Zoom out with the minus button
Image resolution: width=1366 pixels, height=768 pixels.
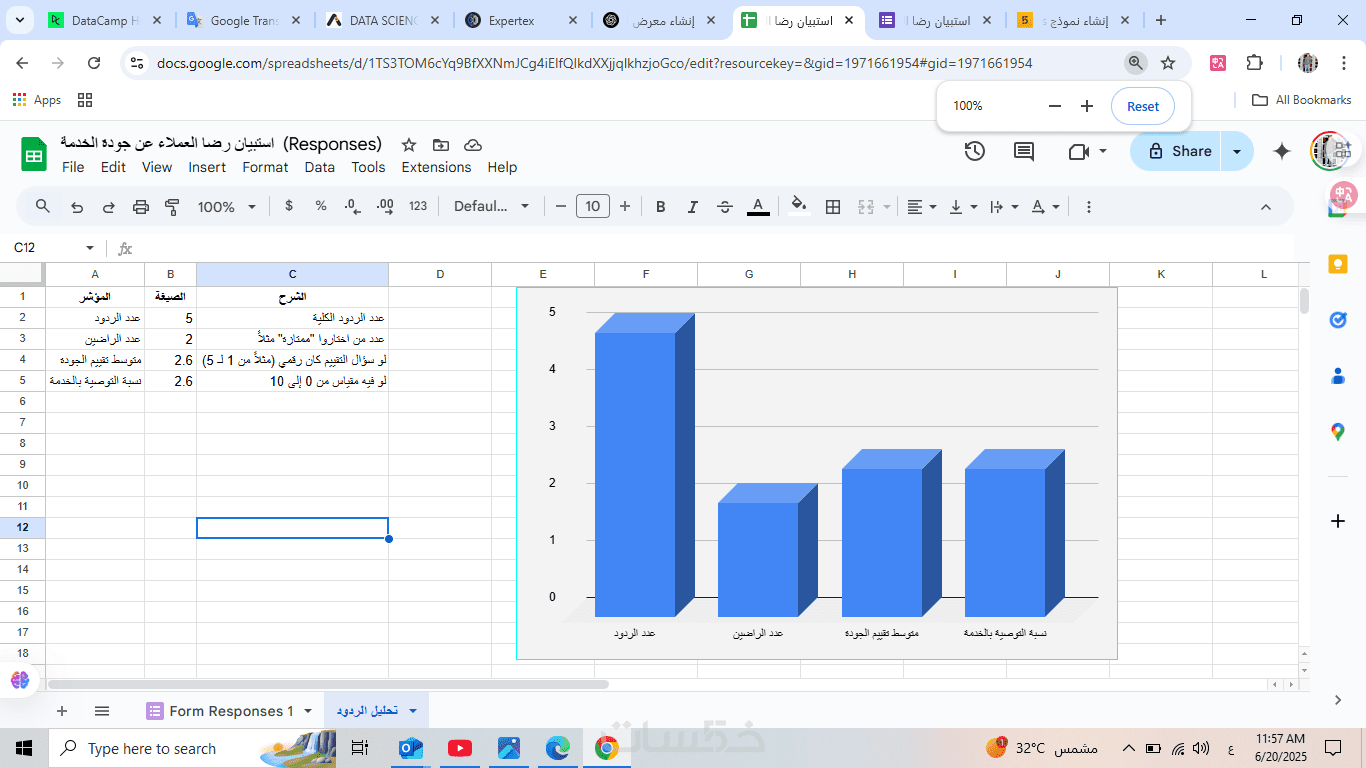point(1055,106)
